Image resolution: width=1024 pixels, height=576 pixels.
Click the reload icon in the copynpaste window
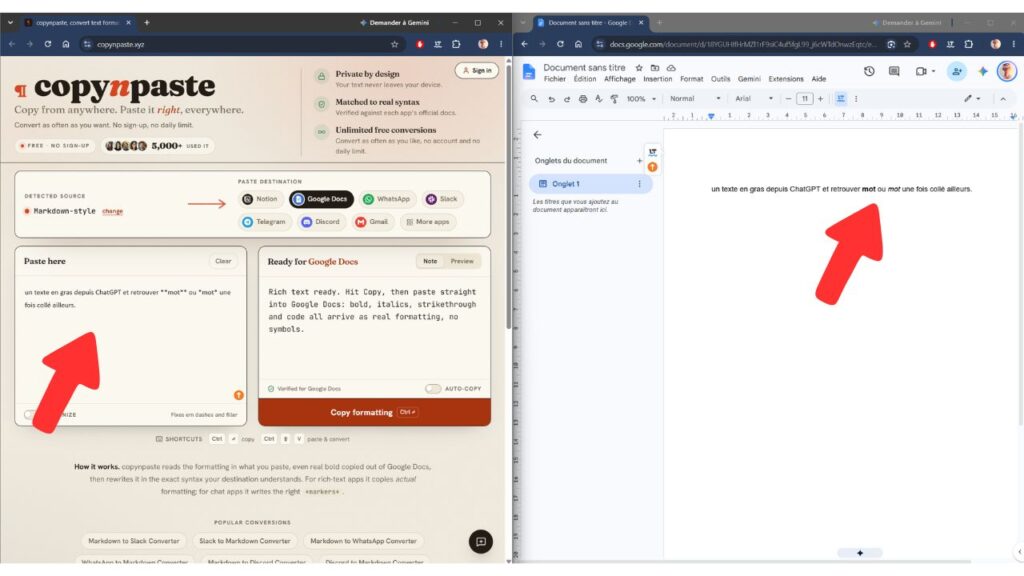(x=48, y=44)
